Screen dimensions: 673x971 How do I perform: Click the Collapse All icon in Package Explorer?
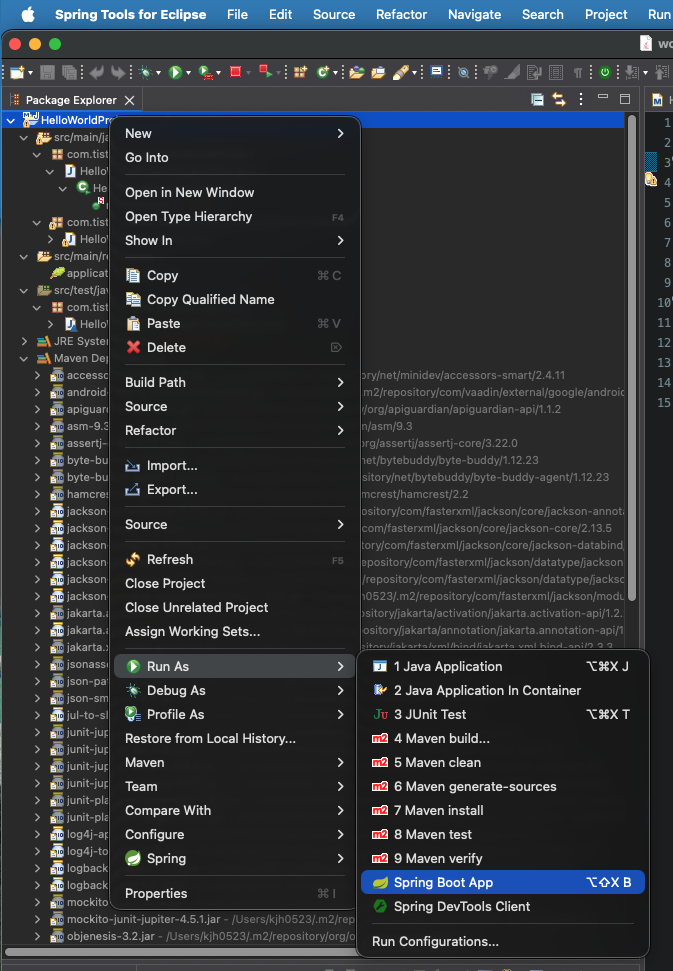537,100
